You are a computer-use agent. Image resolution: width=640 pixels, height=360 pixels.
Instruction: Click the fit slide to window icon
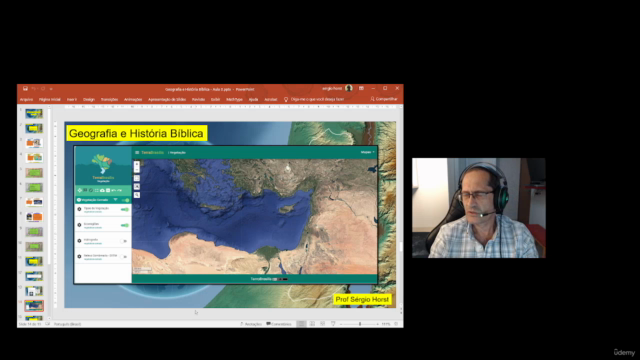[396, 324]
